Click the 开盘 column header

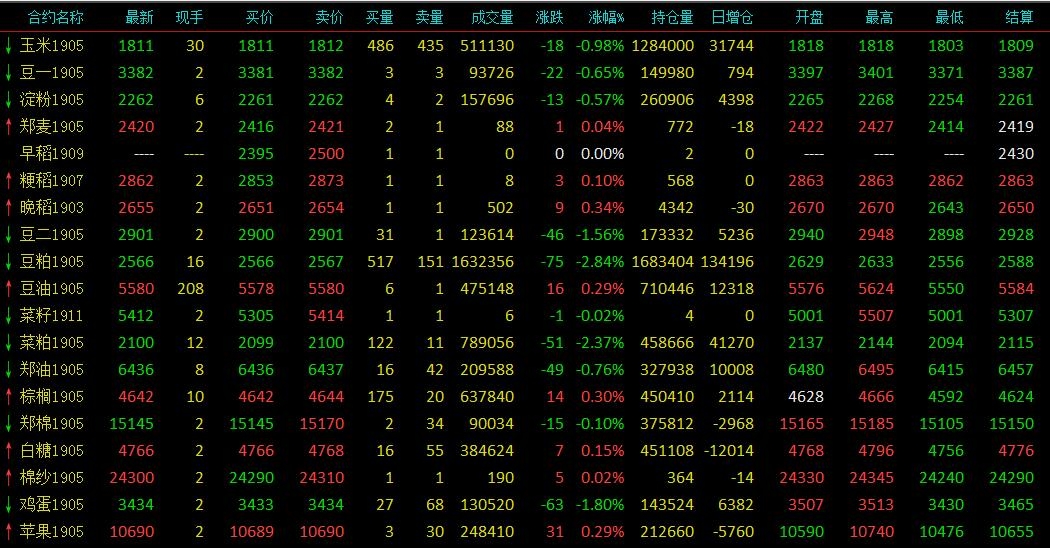click(x=809, y=17)
